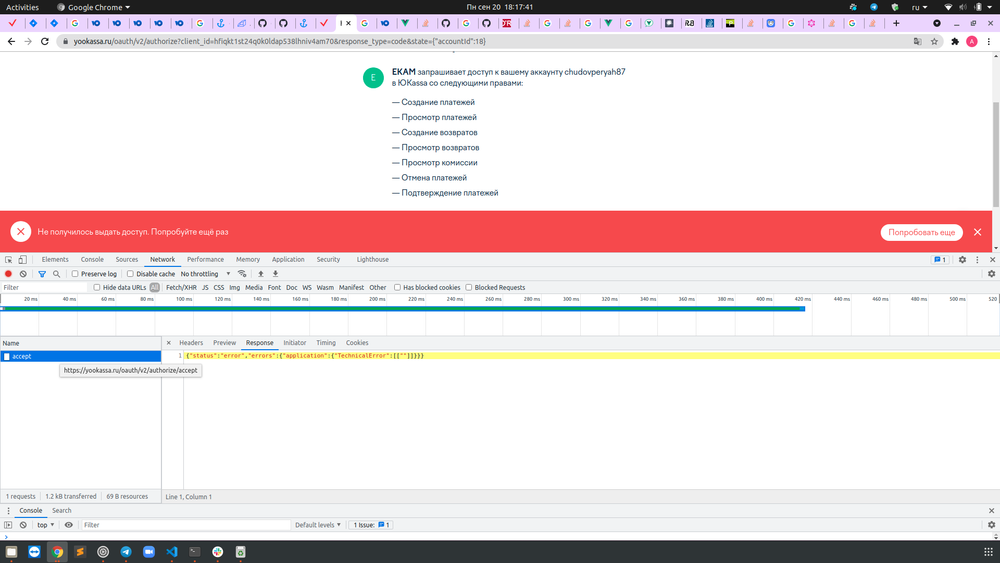
Task: Create live expression eye icon
Action: click(x=69, y=525)
